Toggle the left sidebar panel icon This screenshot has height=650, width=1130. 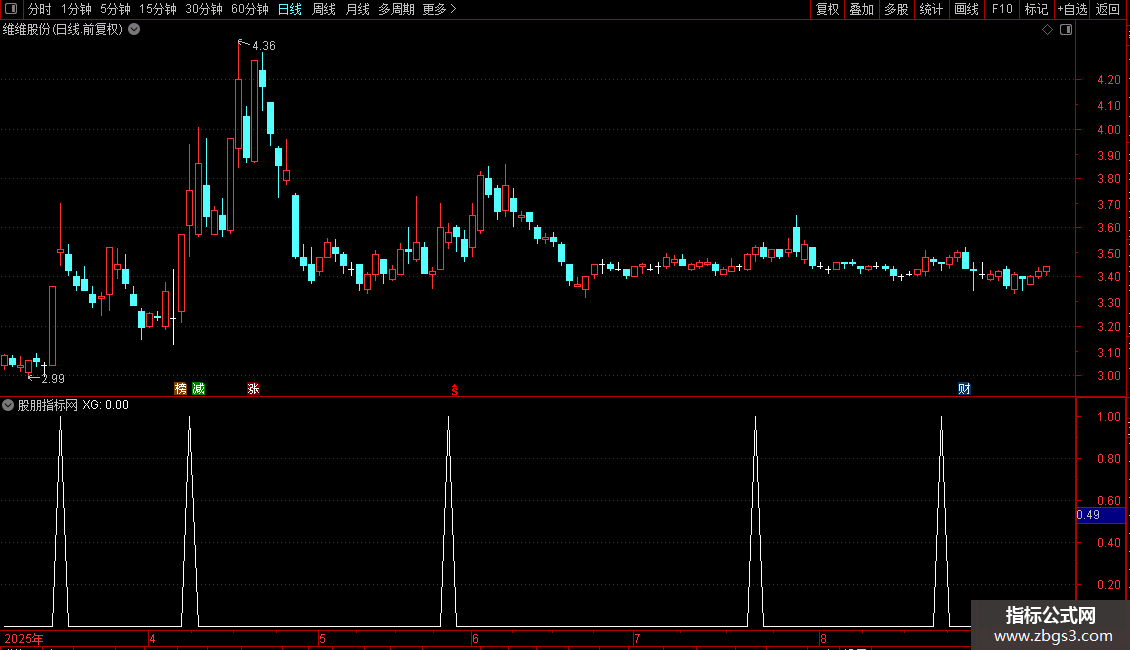coord(11,9)
